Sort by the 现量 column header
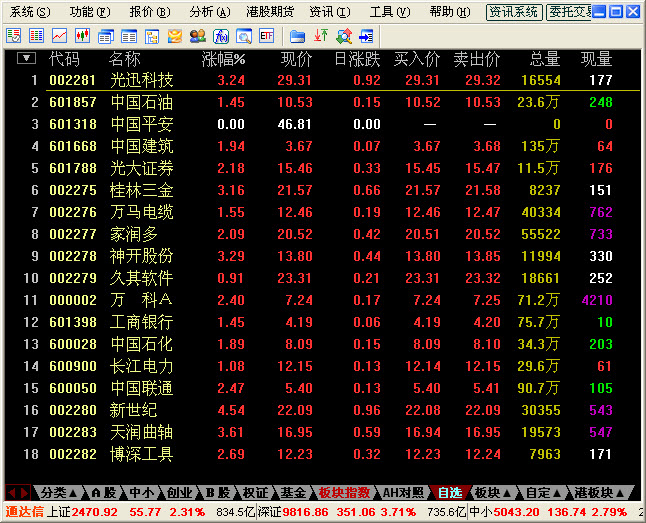Image resolution: width=646 pixels, height=523 pixels. point(597,59)
